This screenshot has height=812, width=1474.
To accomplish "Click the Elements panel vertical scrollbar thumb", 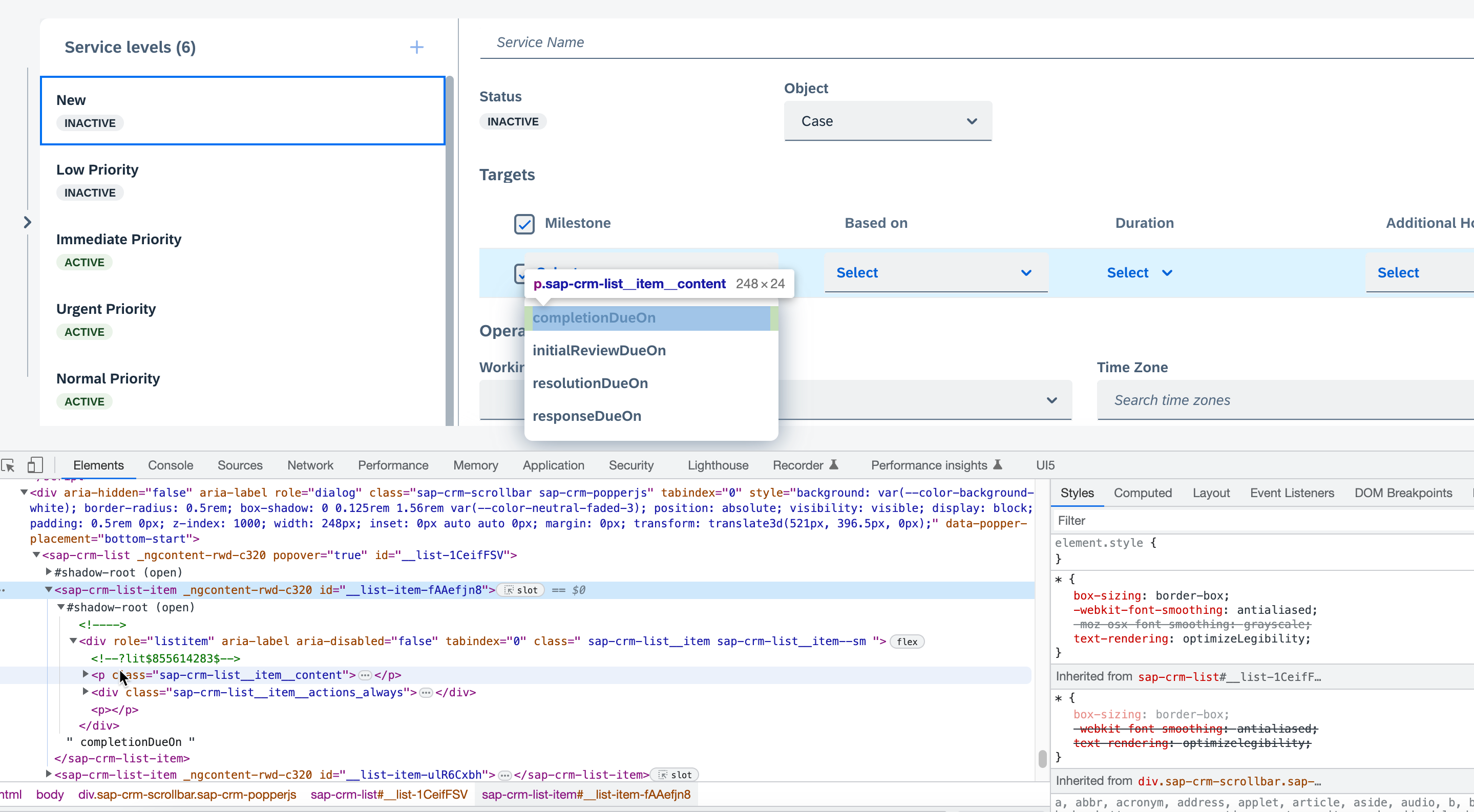I will coord(1043,758).
